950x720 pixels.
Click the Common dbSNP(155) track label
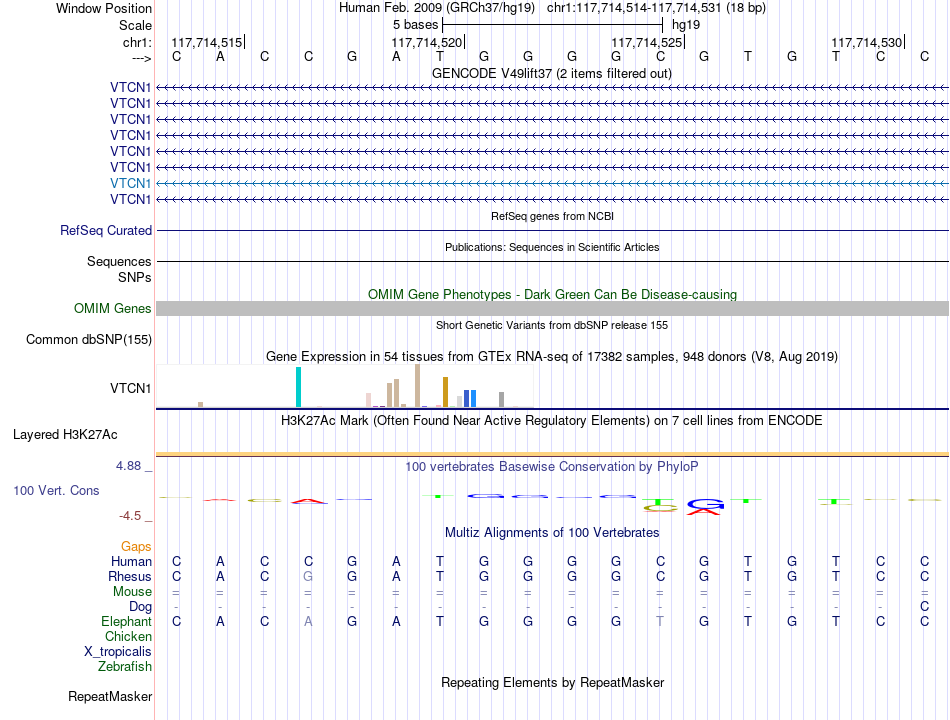(88, 339)
